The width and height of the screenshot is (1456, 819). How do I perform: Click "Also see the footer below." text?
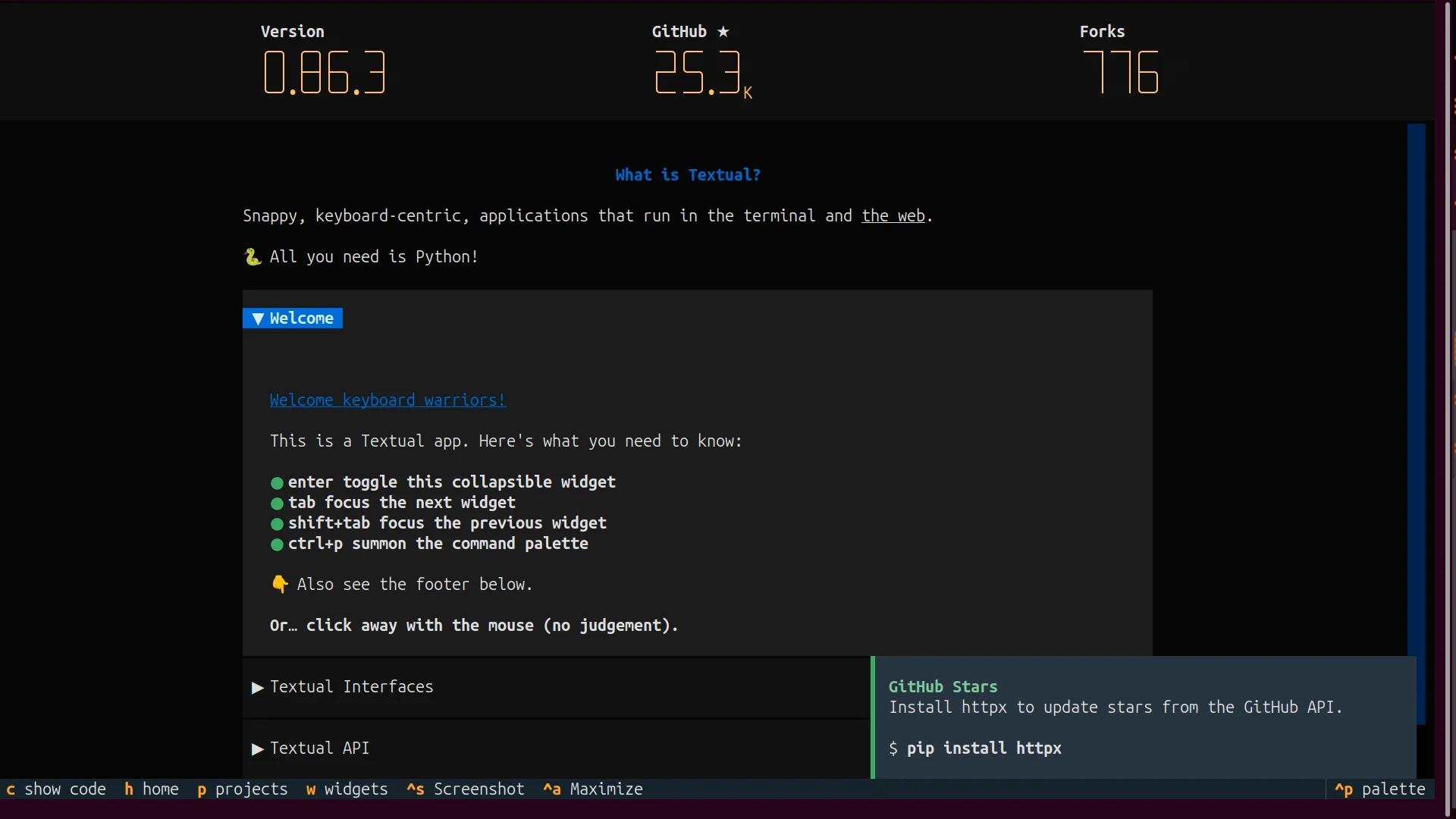click(415, 585)
